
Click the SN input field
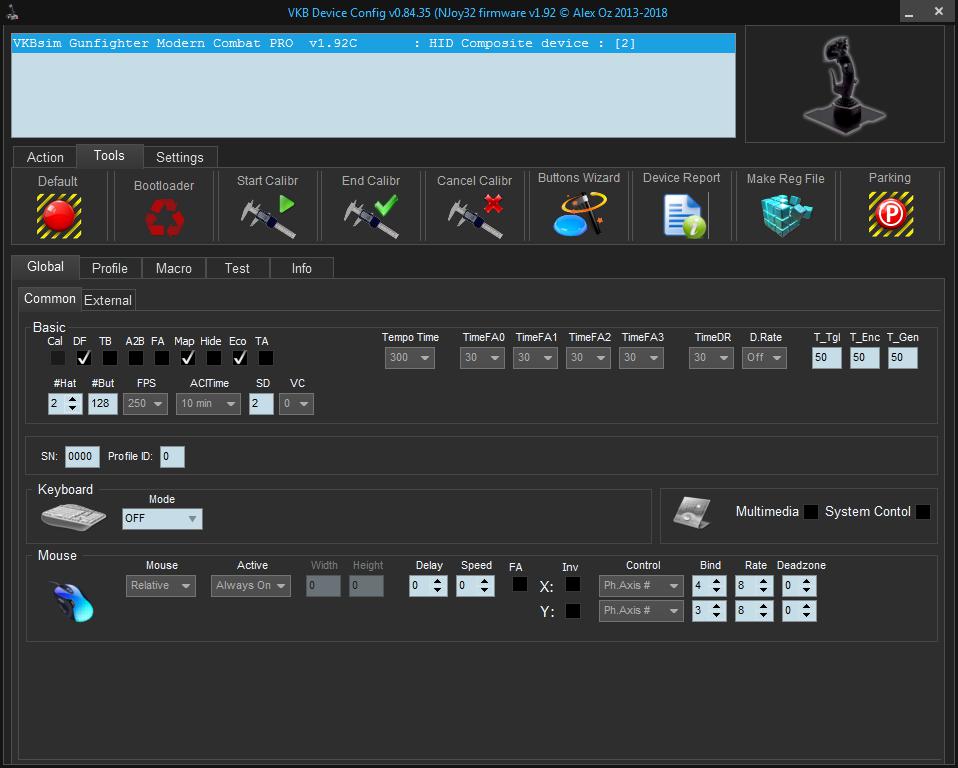coord(82,456)
